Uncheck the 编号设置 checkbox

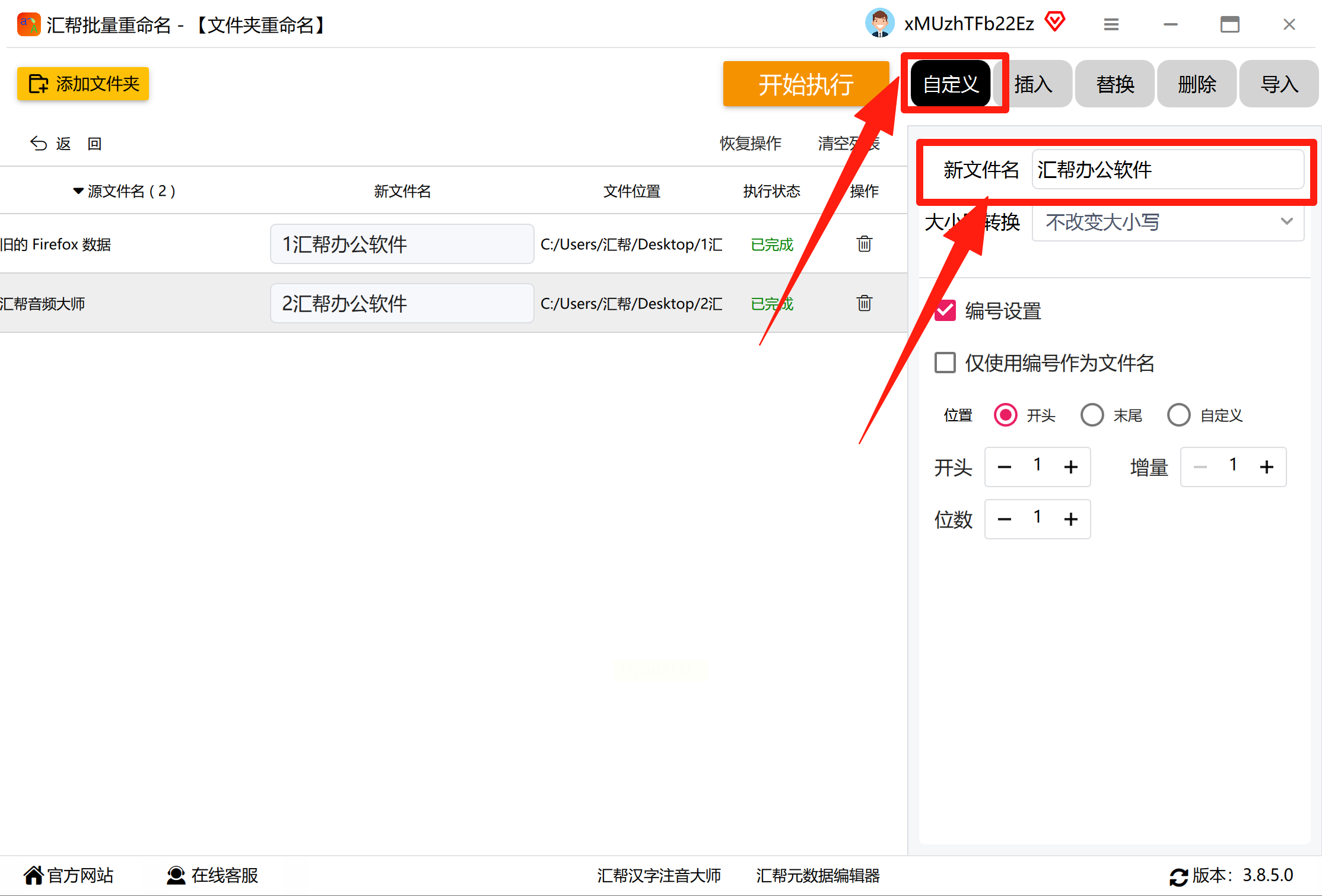[945, 310]
